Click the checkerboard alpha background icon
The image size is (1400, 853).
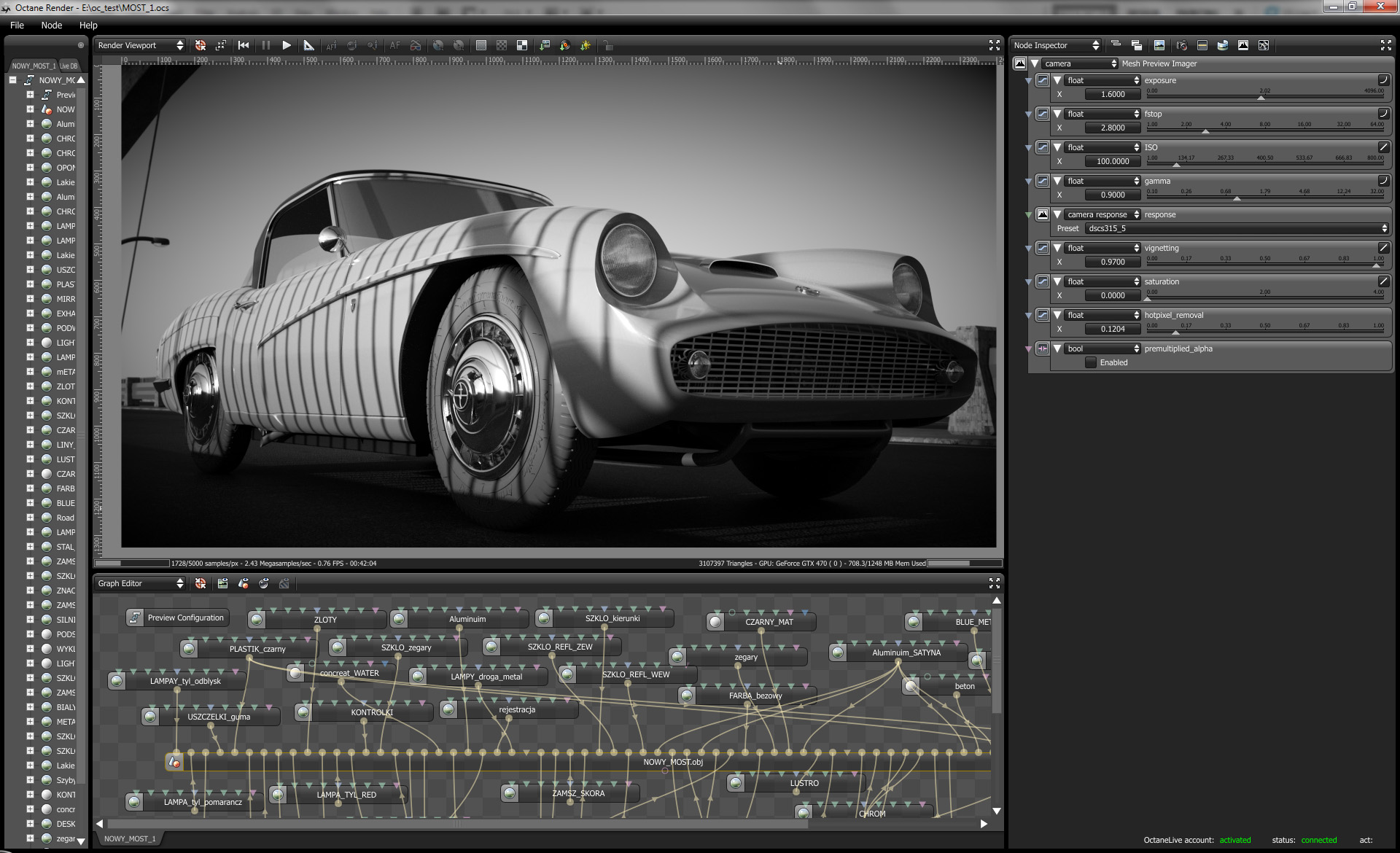click(502, 45)
